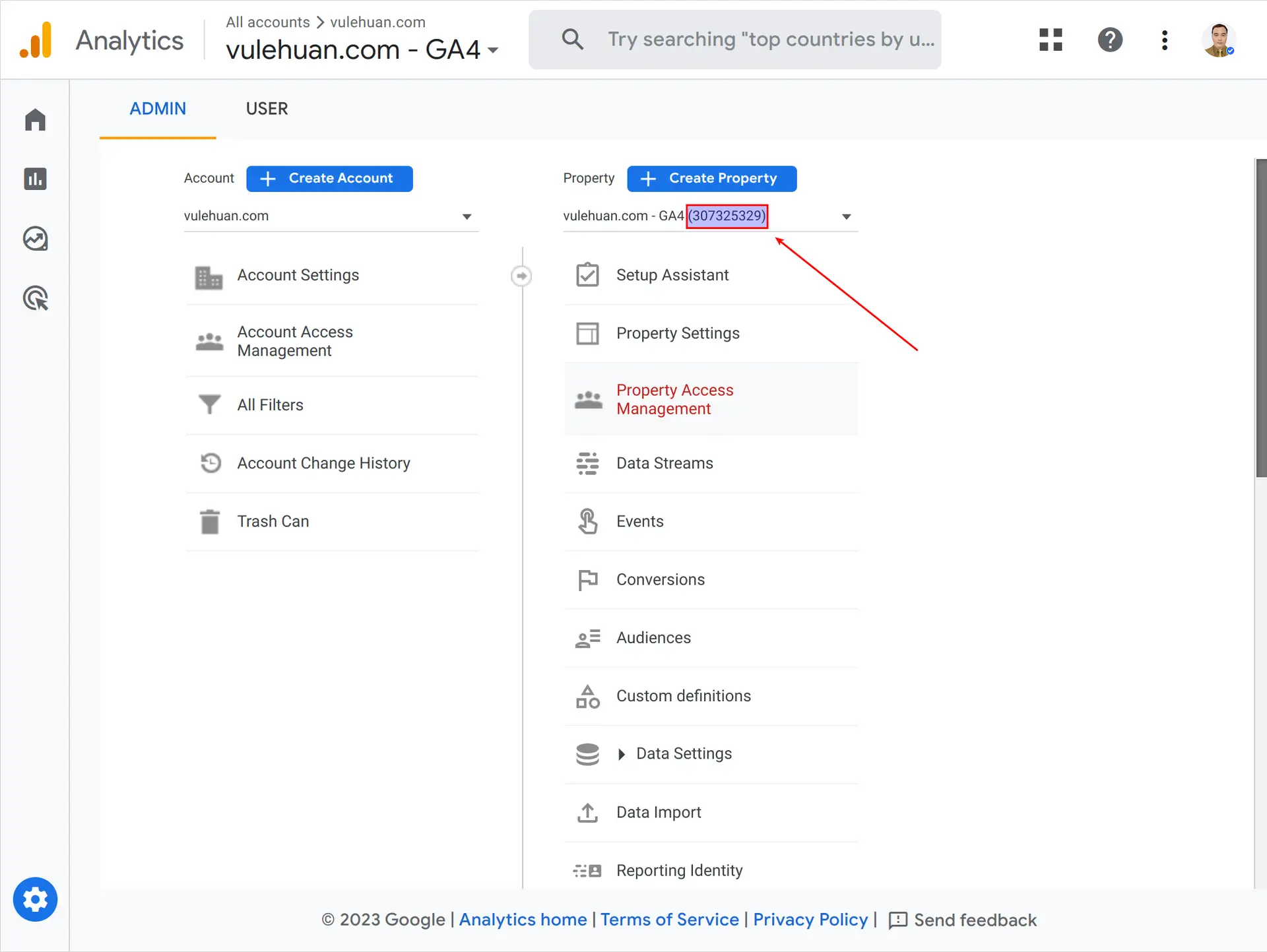Open Reports bar chart icon
The image size is (1267, 952).
tap(35, 179)
